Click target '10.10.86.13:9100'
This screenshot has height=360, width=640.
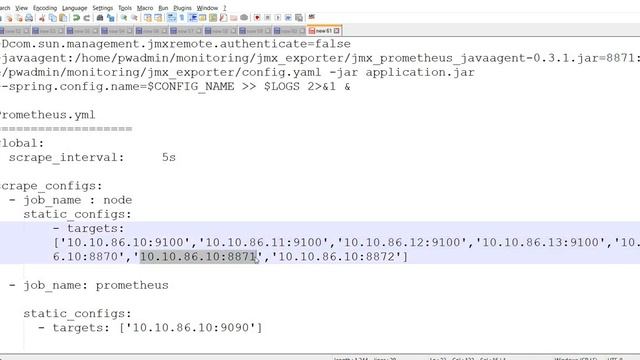coord(540,242)
